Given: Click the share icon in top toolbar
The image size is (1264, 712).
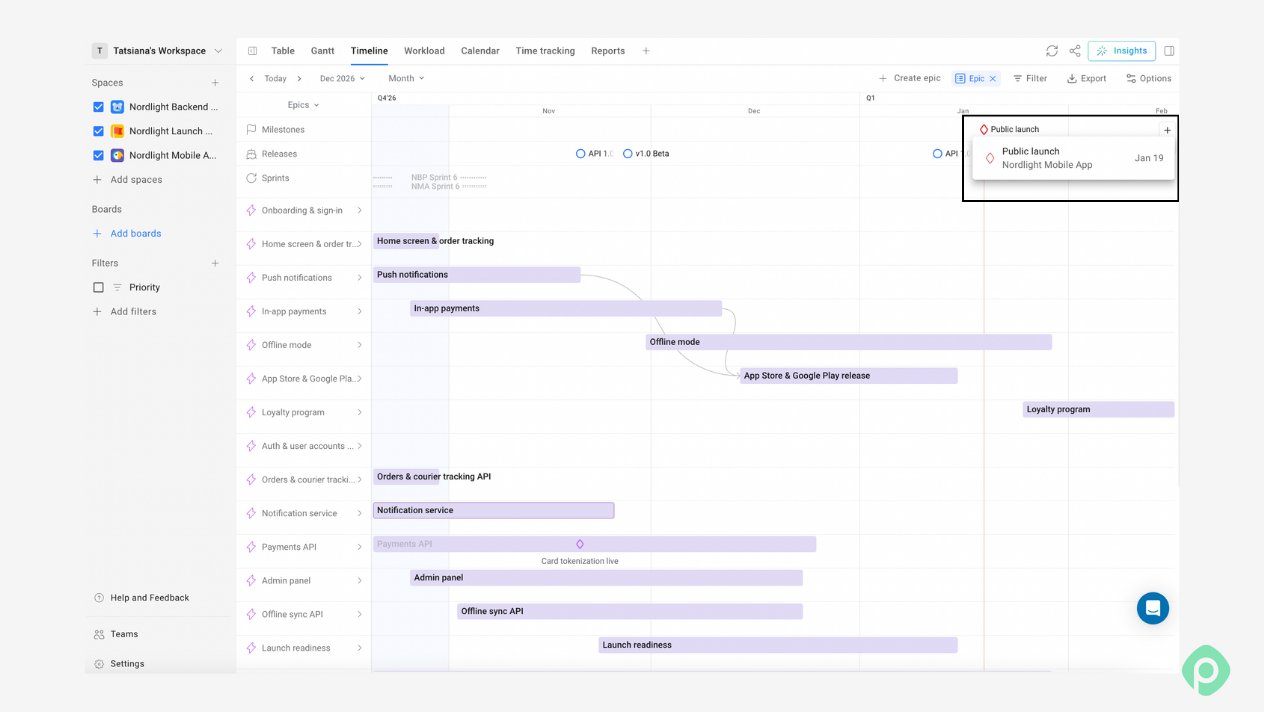Looking at the screenshot, I should click(x=1075, y=51).
